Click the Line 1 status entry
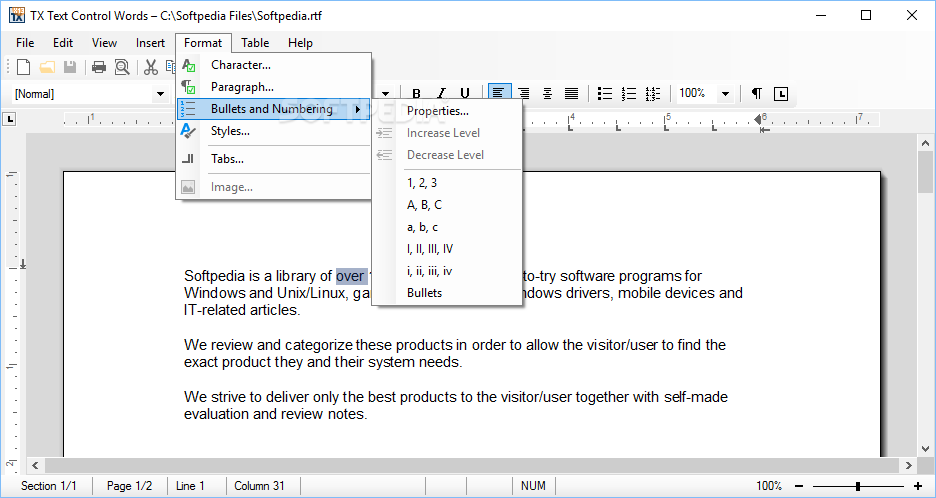Image resolution: width=936 pixels, height=498 pixels. 190,486
